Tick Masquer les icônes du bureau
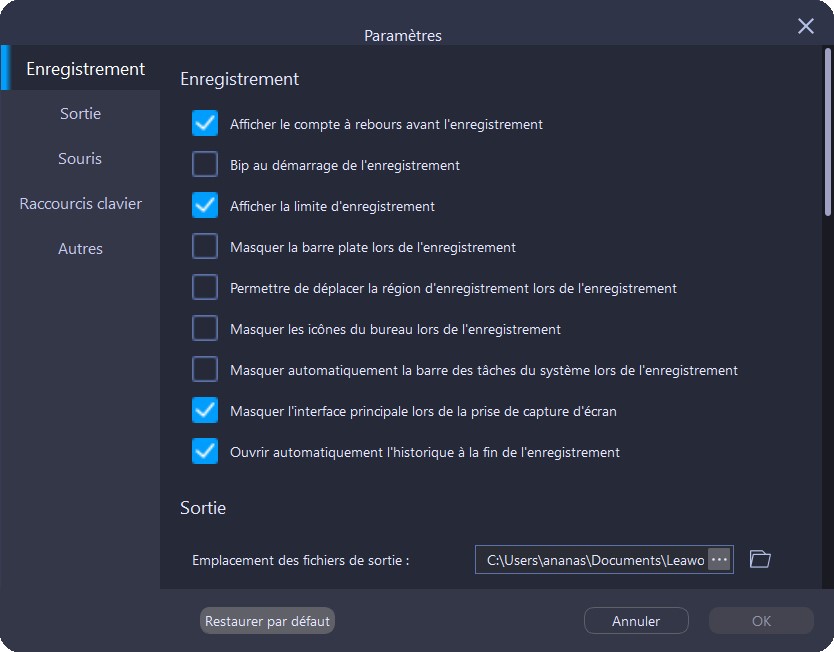 (x=205, y=329)
